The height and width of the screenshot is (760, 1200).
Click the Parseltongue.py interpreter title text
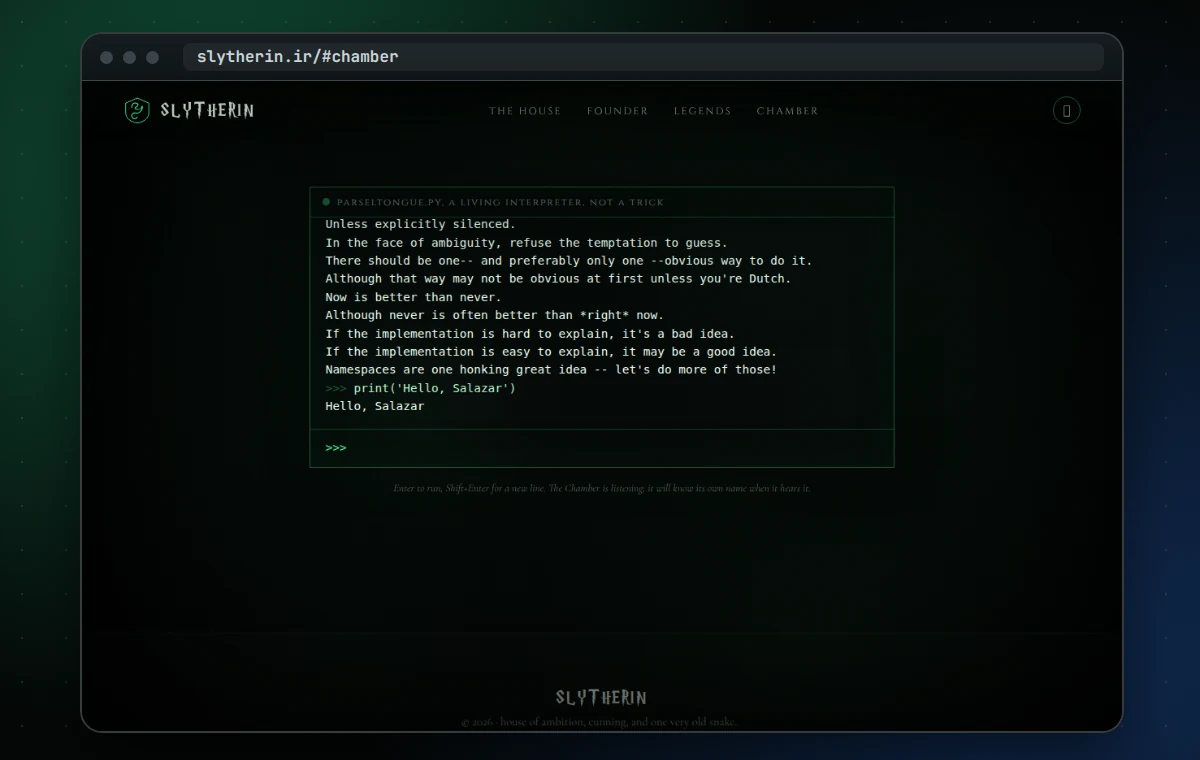[x=500, y=202]
